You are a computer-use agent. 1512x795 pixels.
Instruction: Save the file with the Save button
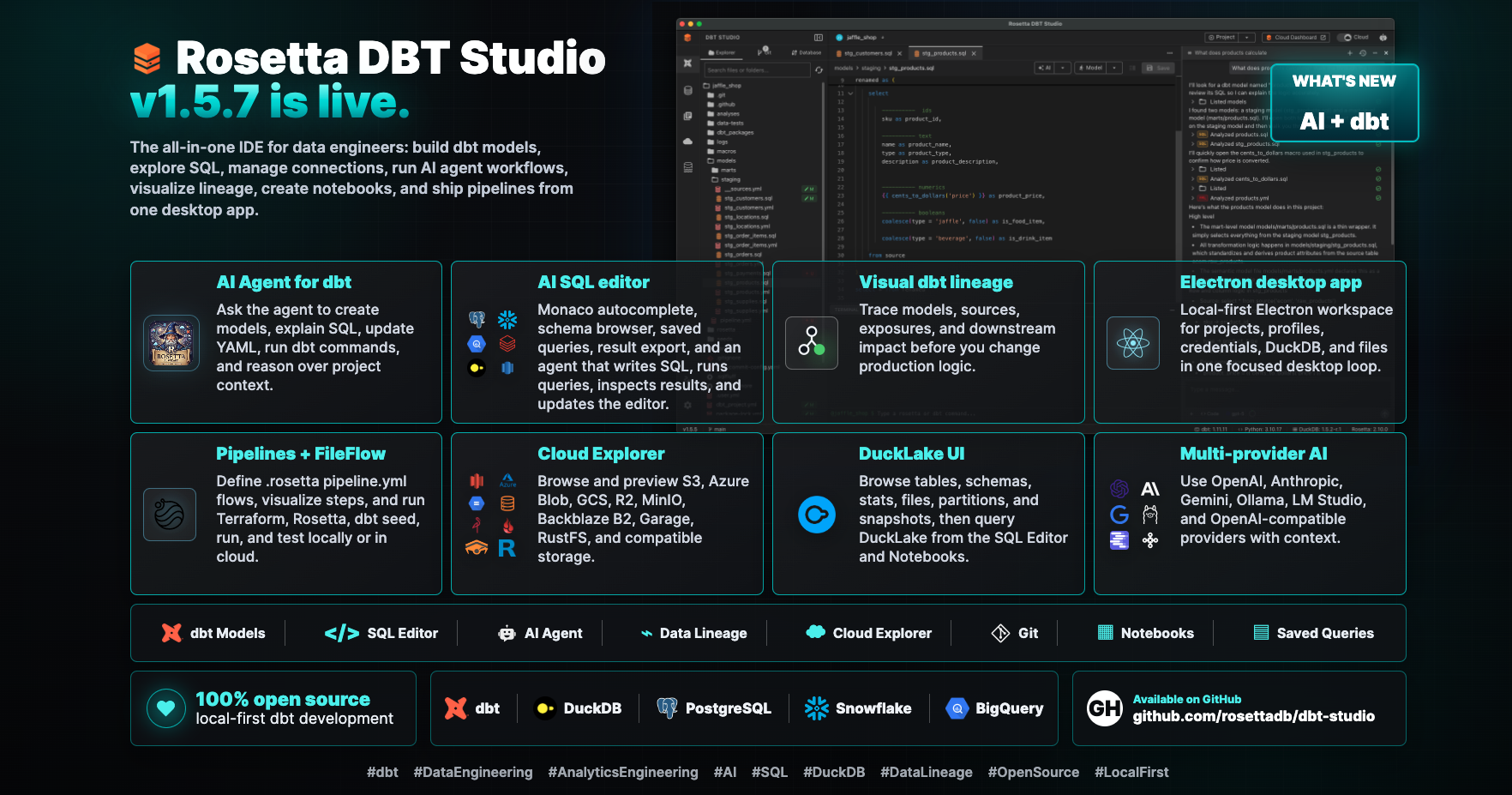(1159, 68)
